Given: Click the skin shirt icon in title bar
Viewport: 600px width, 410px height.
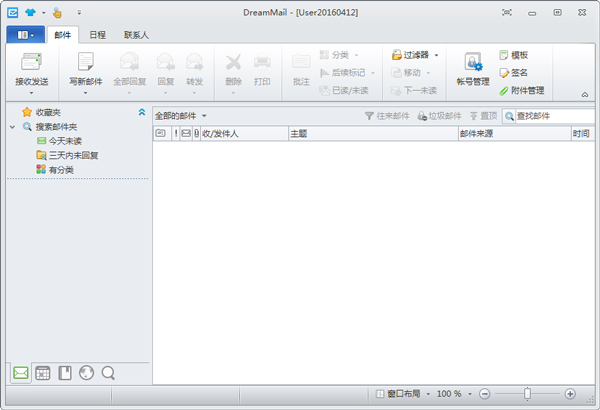Looking at the screenshot, I should (30, 13).
